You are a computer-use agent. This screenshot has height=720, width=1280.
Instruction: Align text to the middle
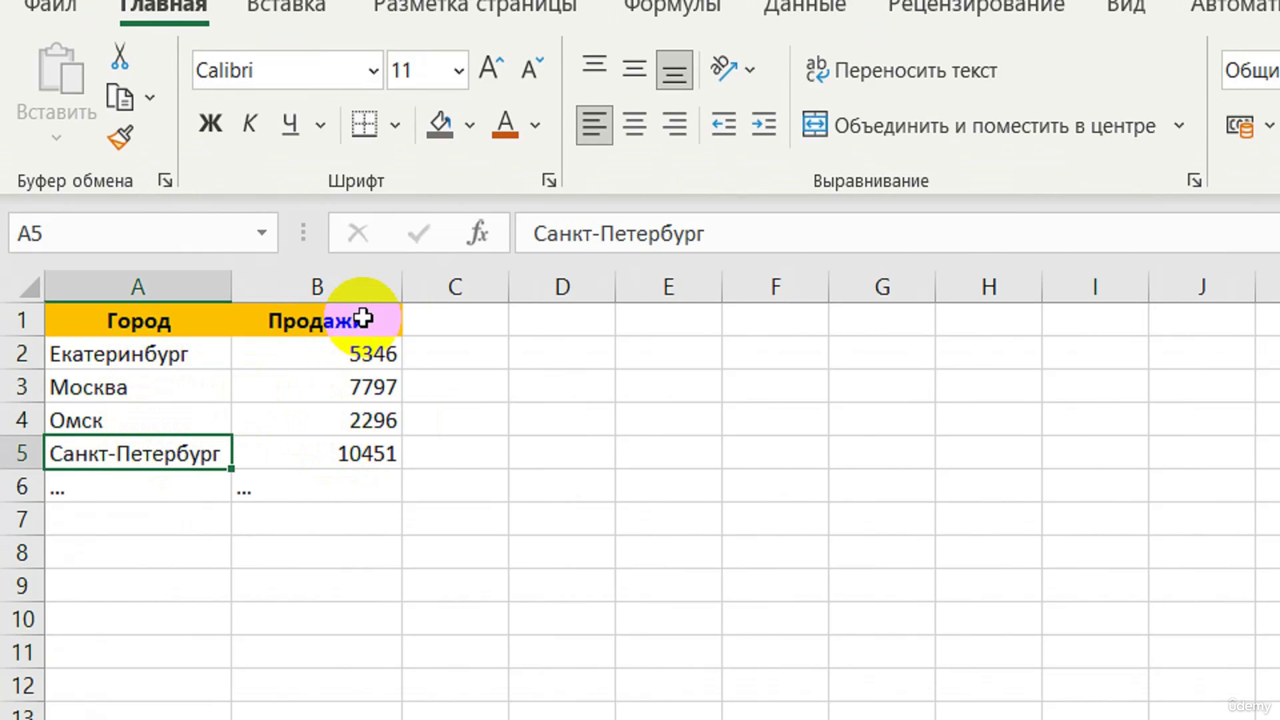pyautogui.click(x=634, y=69)
